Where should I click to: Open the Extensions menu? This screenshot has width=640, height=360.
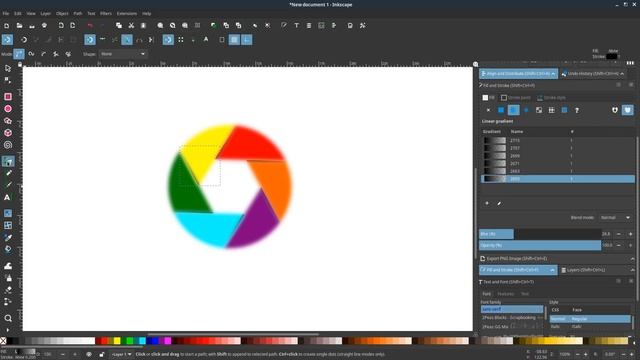pos(127,13)
